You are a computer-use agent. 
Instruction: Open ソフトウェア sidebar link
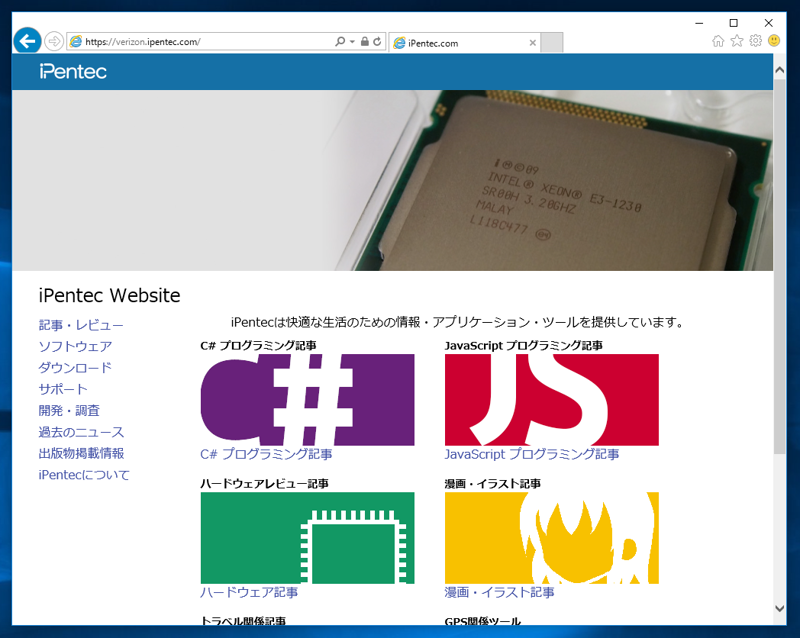click(75, 347)
